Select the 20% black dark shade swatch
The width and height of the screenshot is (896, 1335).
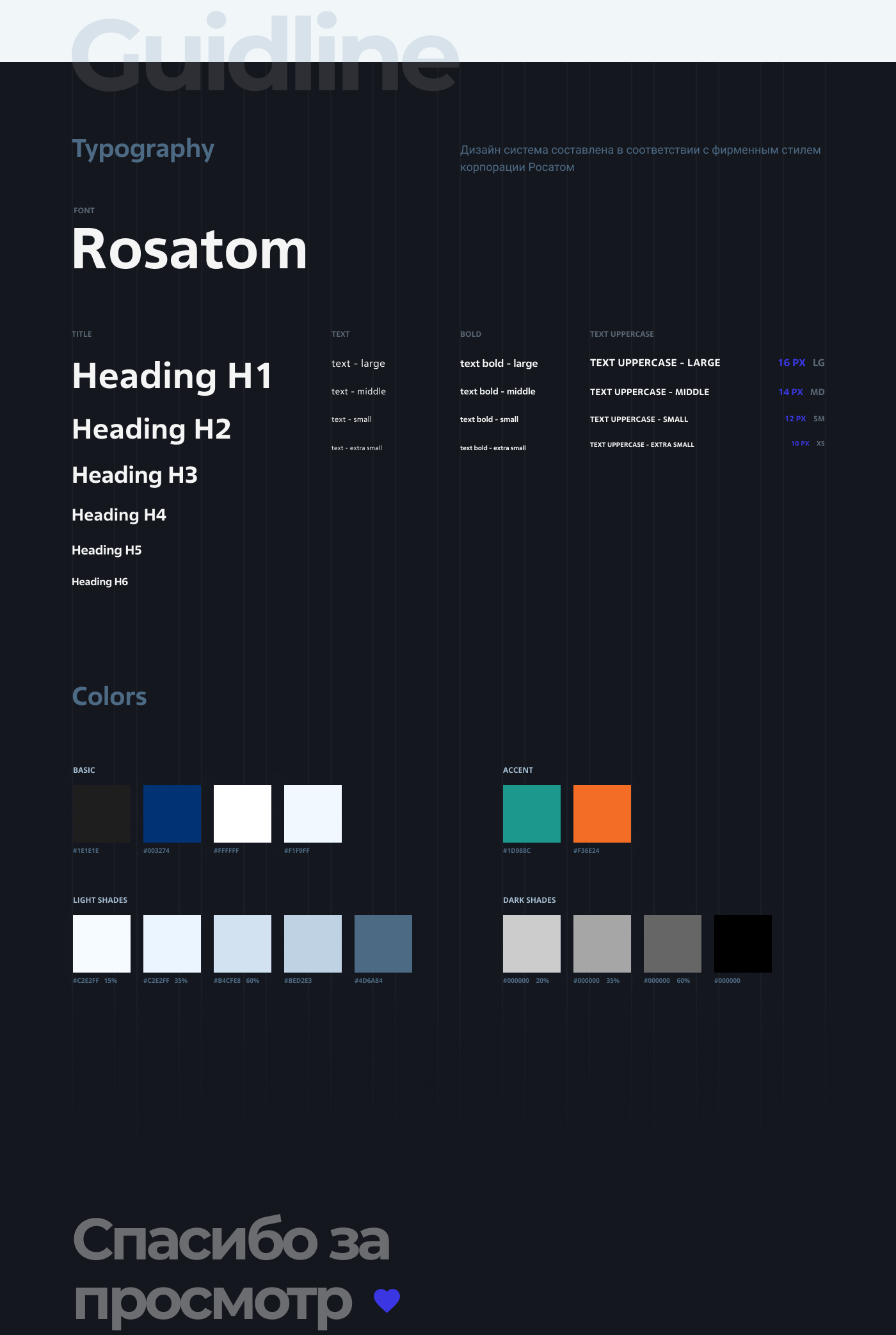pyautogui.click(x=532, y=944)
